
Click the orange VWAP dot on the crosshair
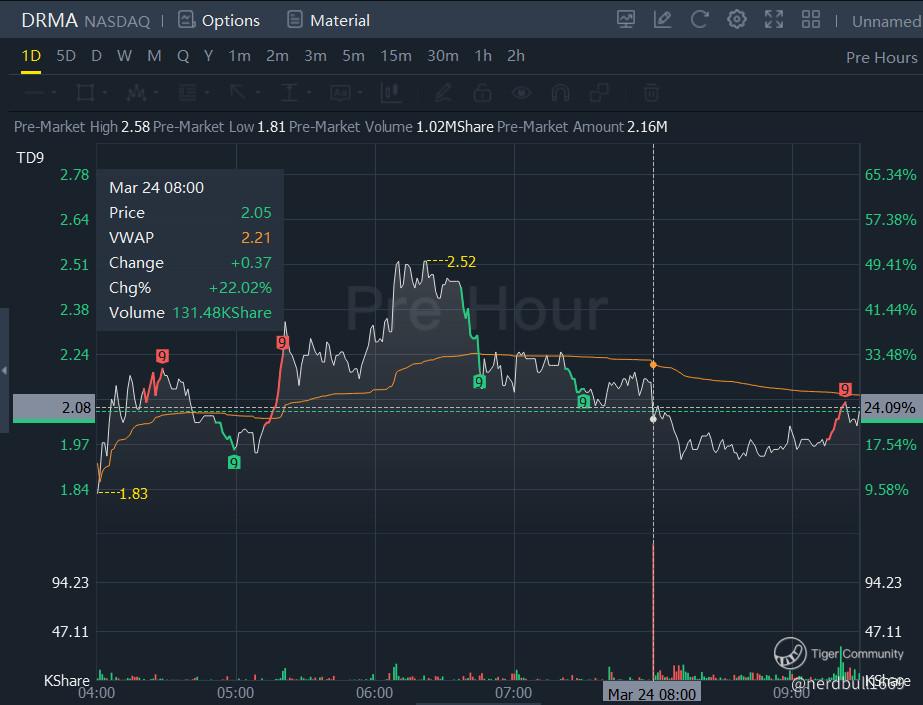[x=653, y=365]
